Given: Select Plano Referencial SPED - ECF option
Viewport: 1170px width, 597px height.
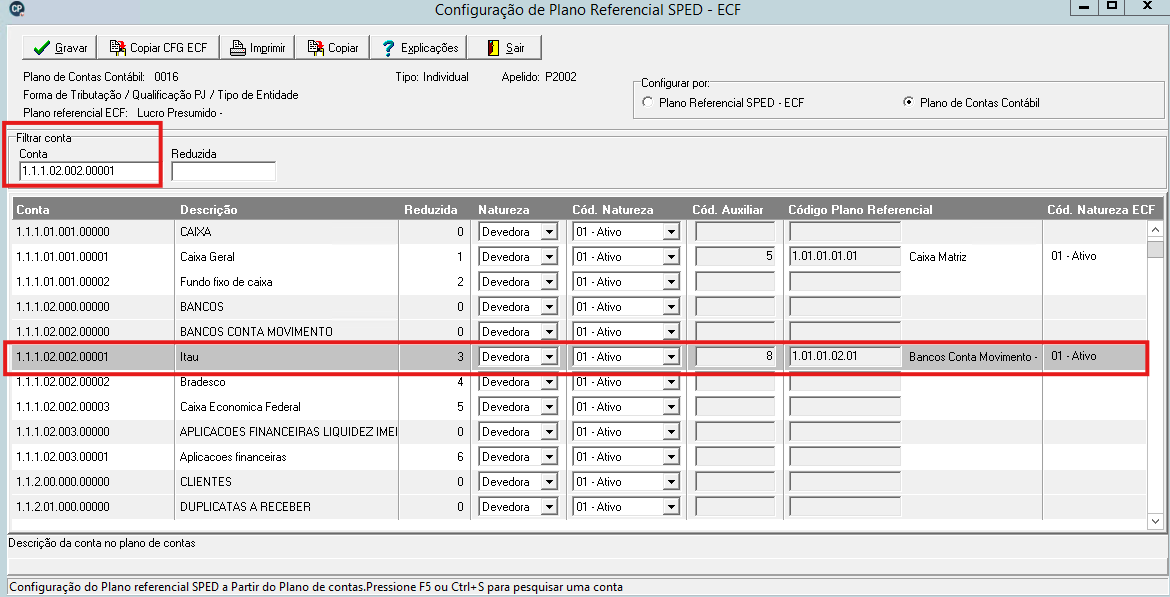Looking at the screenshot, I should (648, 102).
